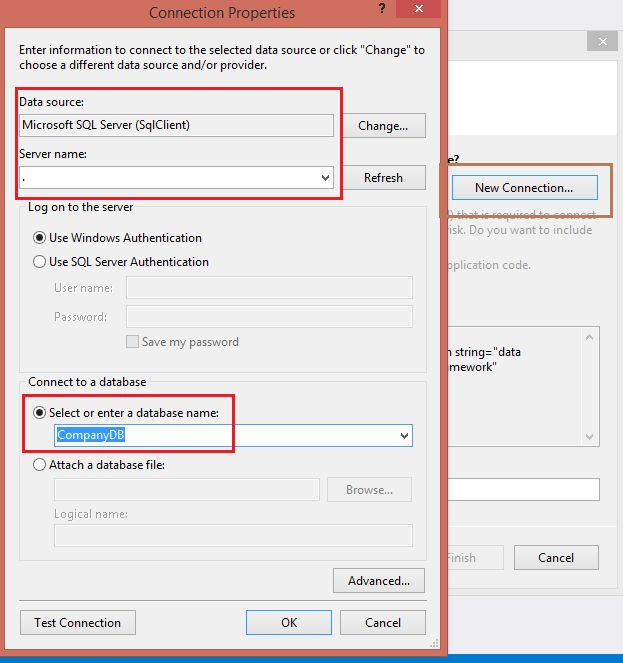Screen dimensions: 623x663
Task: Close the background wizard window
Action: click(x=601, y=42)
